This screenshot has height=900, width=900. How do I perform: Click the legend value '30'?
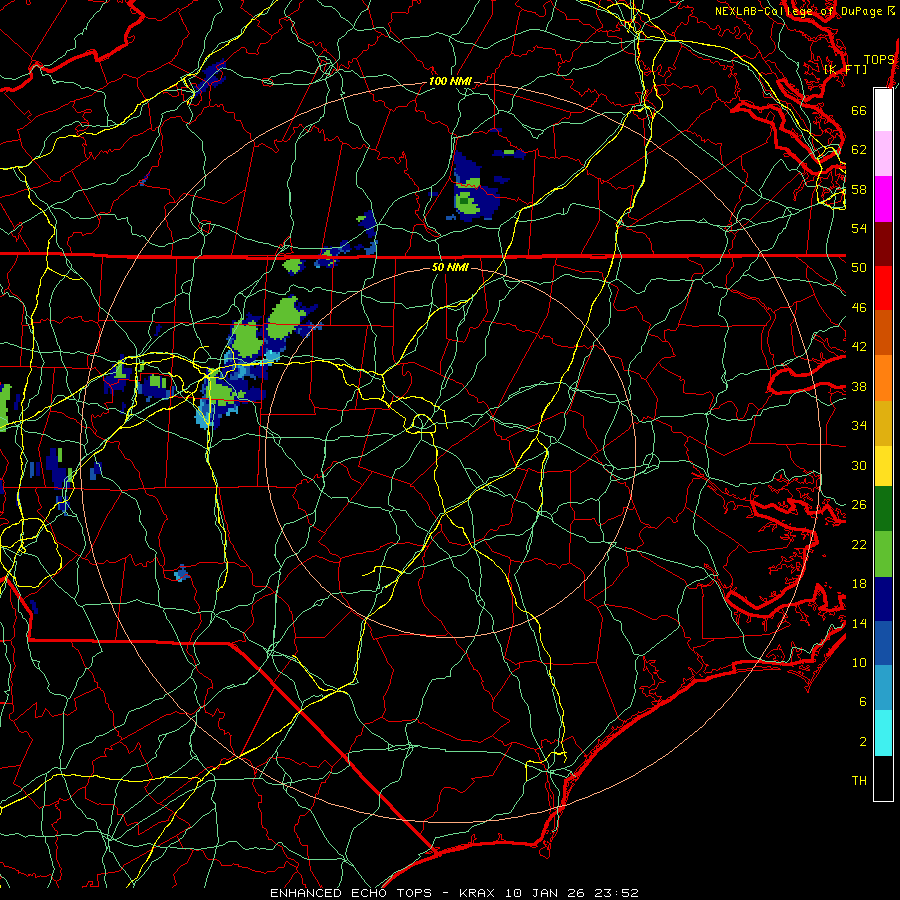click(859, 465)
